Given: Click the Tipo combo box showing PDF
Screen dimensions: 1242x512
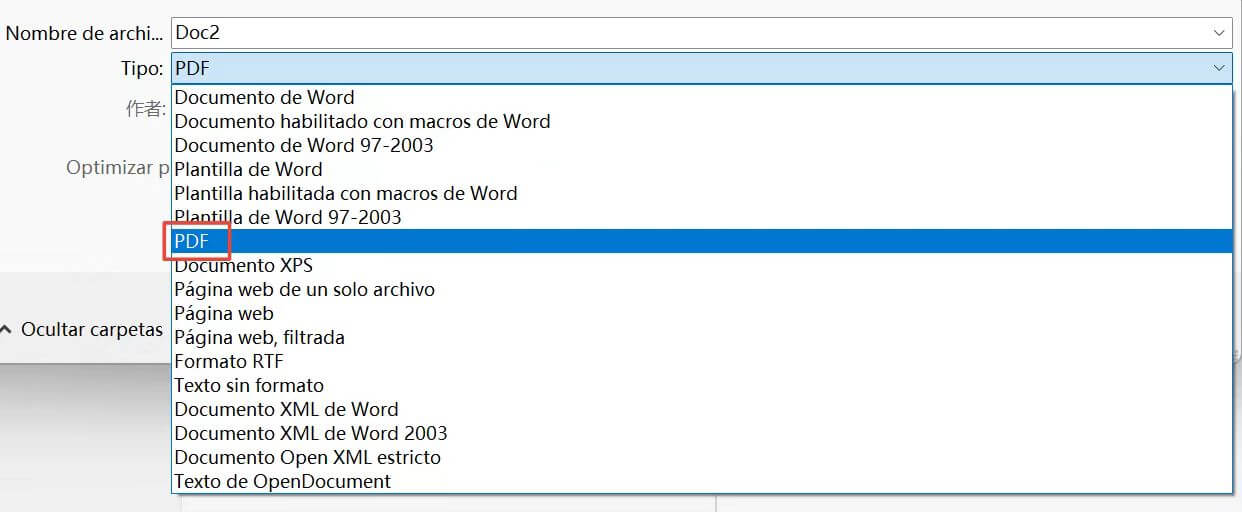Looking at the screenshot, I should click(702, 68).
